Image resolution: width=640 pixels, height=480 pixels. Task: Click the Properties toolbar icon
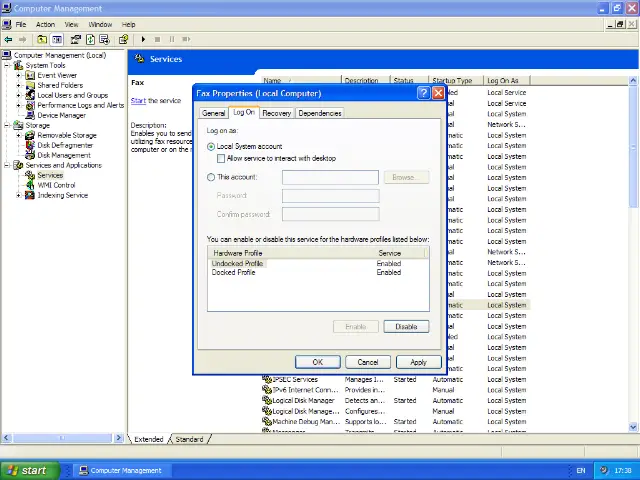76,39
